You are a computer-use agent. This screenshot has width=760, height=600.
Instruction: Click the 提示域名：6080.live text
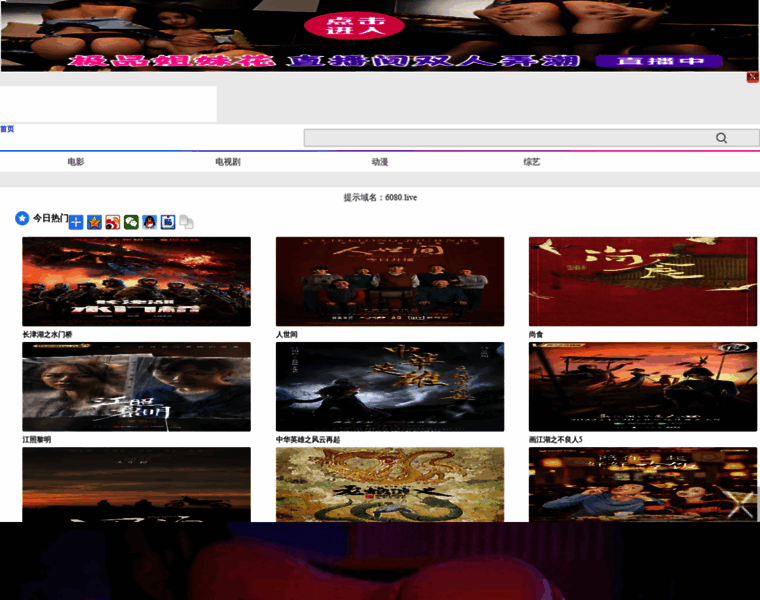(x=380, y=197)
